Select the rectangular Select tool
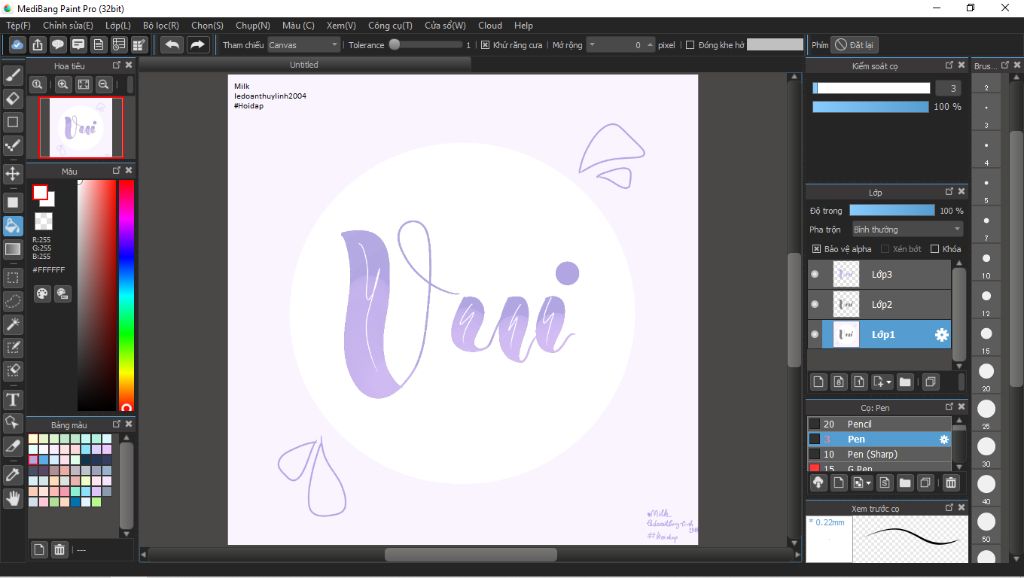1024x578 pixels. pos(12,278)
